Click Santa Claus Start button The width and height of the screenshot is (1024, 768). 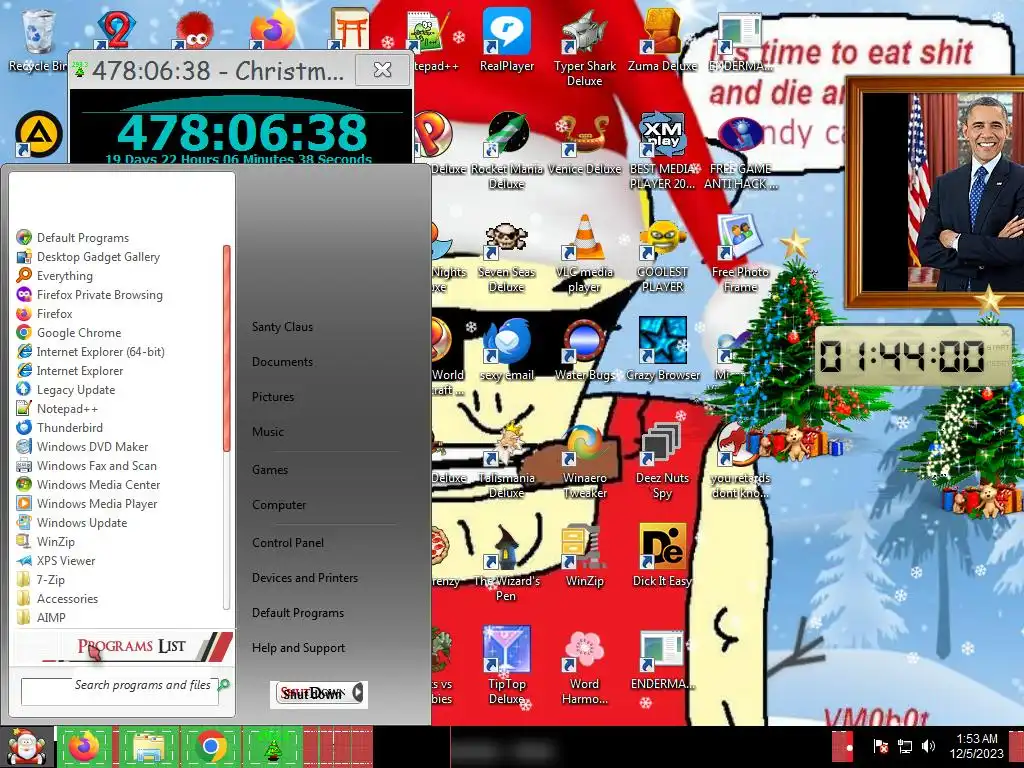[26, 746]
